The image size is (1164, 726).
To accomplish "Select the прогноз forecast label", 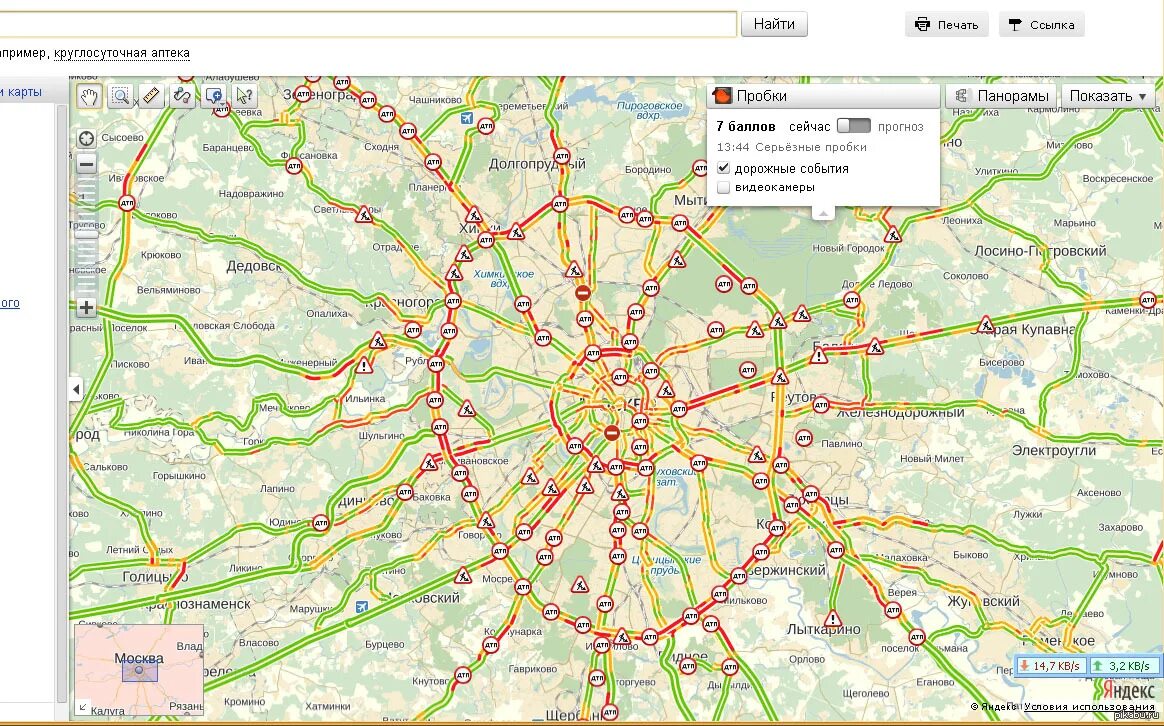I will tap(900, 127).
